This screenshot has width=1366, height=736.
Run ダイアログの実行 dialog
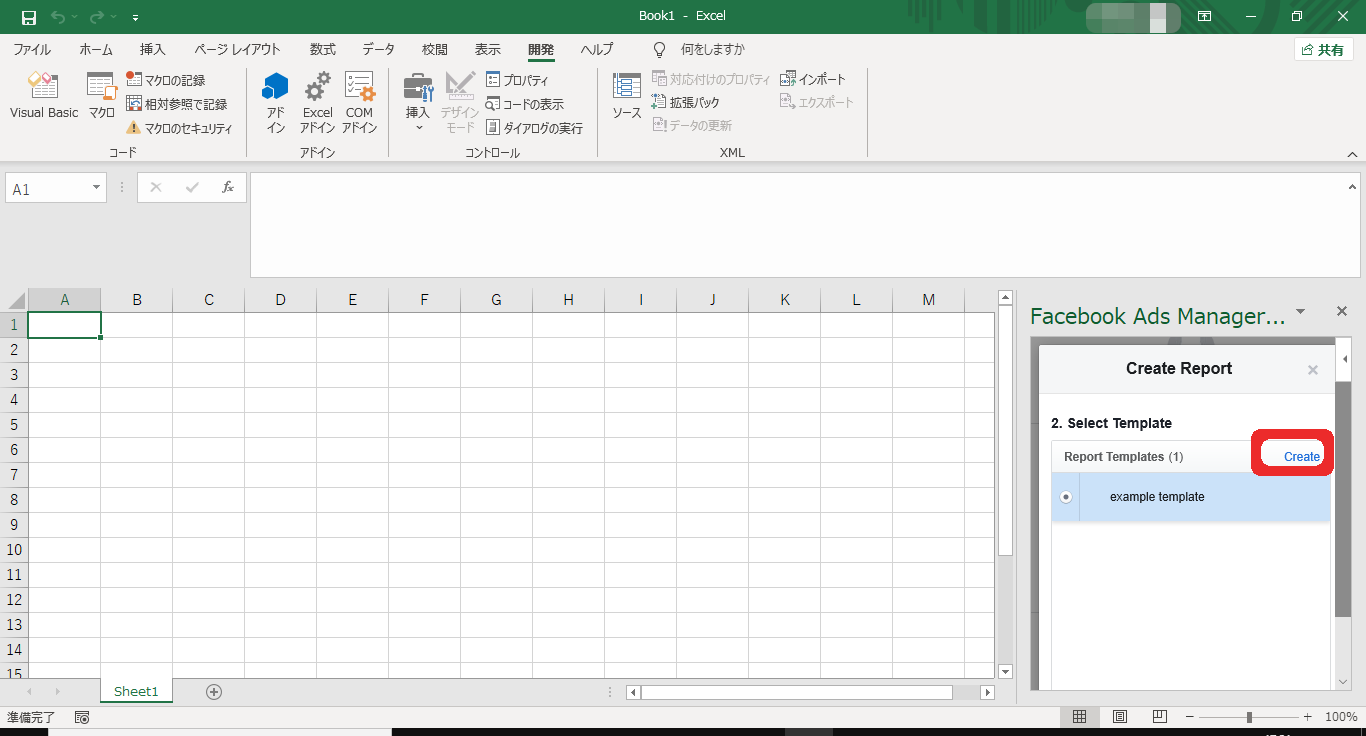click(534, 128)
